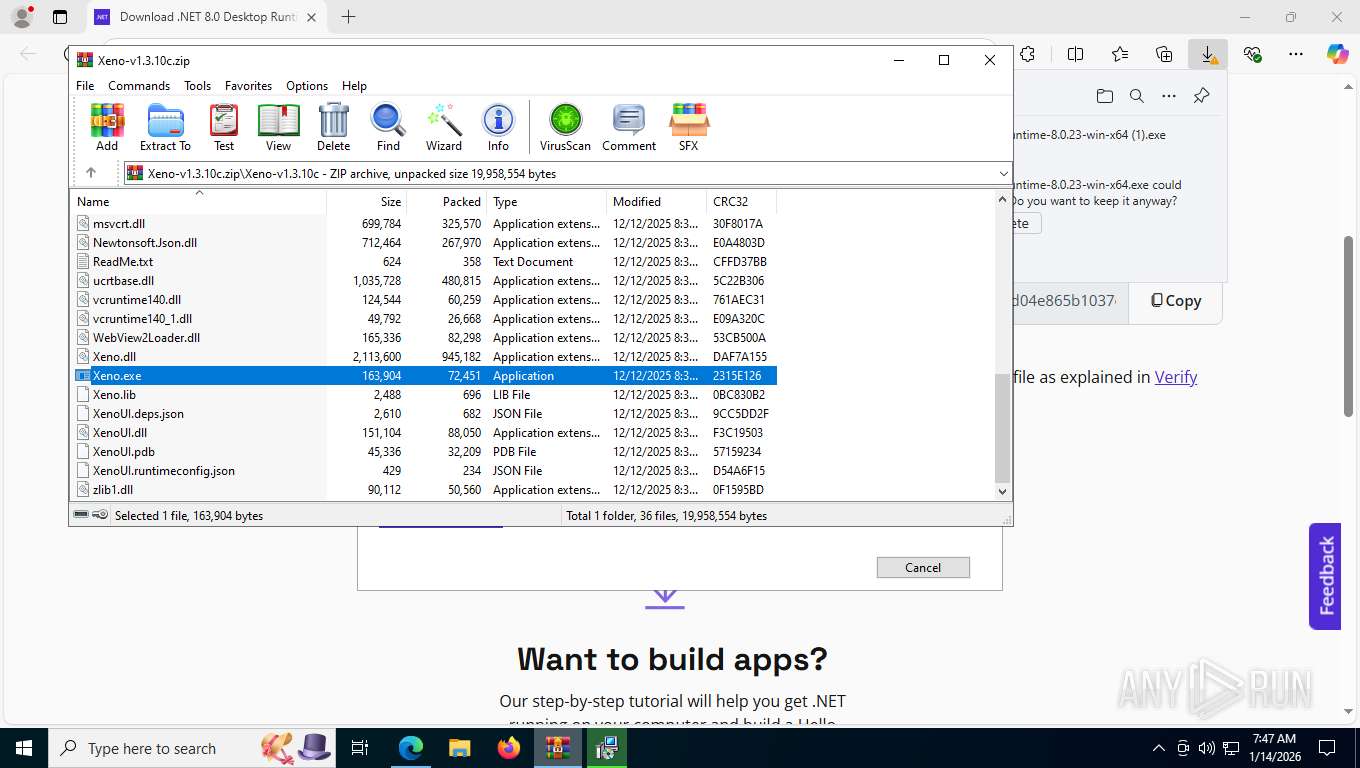The height and width of the screenshot is (768, 1360).
Task: Open Edge Favorites star icon
Action: (x=1120, y=54)
